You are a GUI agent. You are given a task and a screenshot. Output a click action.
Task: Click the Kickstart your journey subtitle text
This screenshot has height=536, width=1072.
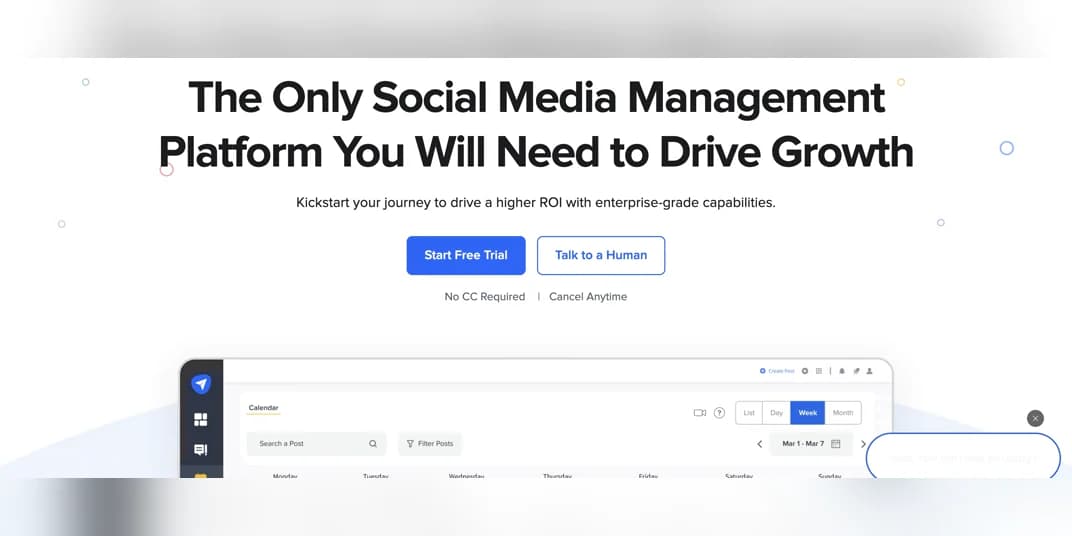coord(536,203)
